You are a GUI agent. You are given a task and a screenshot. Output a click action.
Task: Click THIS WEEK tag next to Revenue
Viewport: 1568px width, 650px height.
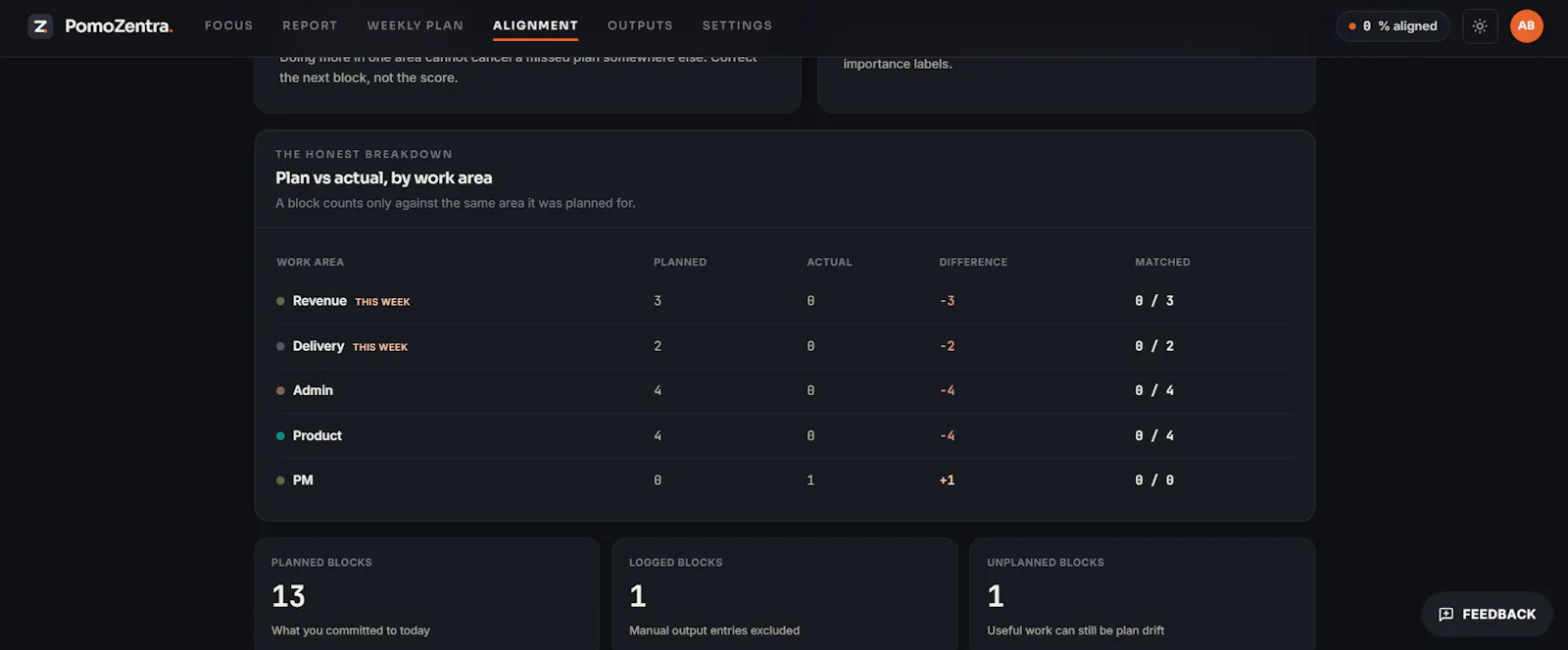pos(382,302)
